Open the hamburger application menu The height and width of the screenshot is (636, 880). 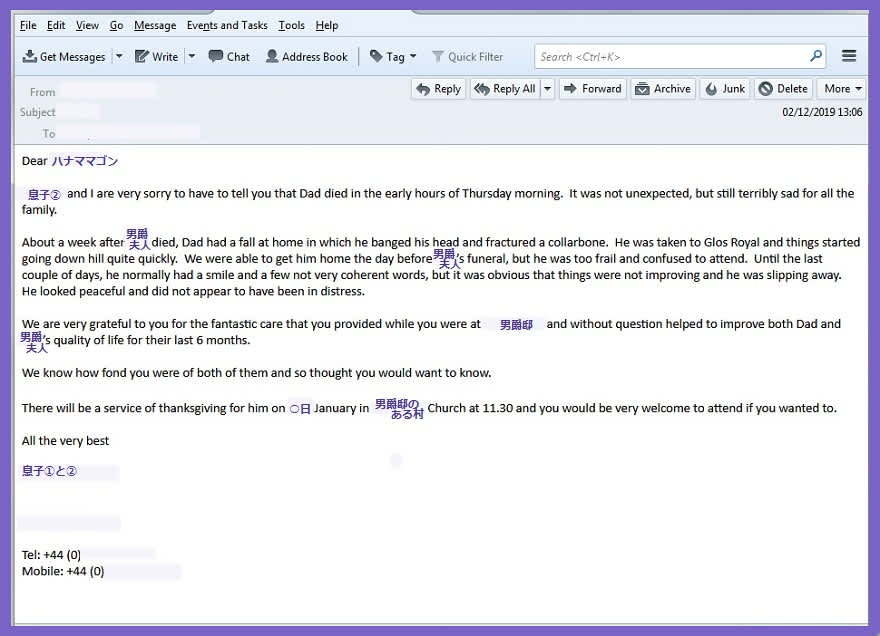849,56
